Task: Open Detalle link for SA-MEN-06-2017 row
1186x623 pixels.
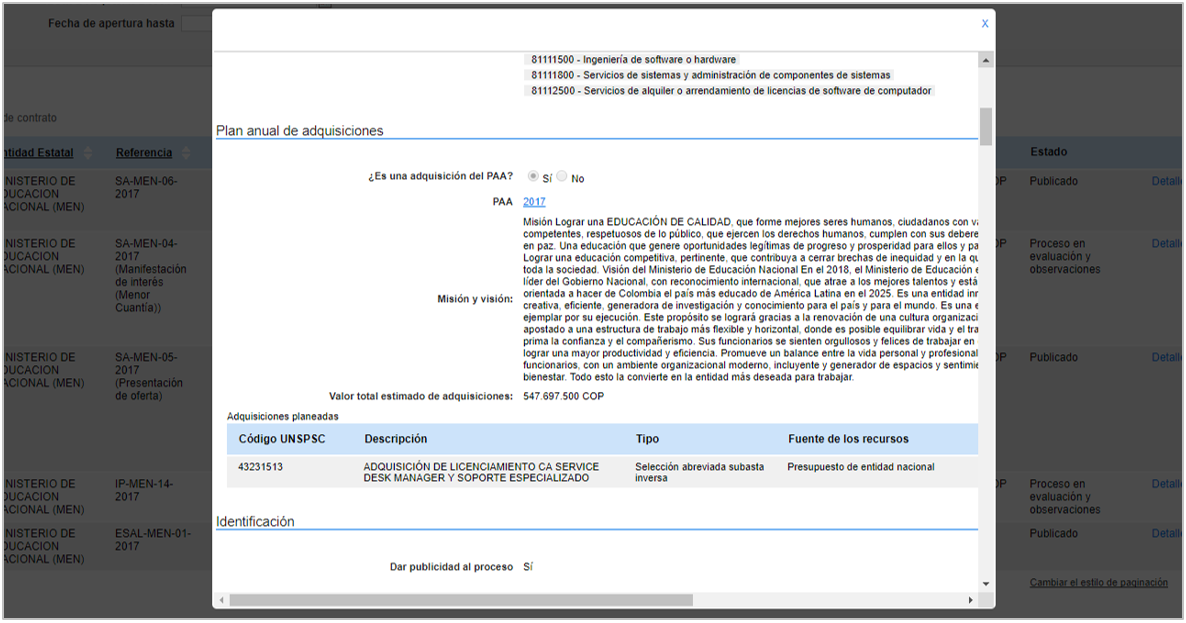Action: click(x=1166, y=181)
